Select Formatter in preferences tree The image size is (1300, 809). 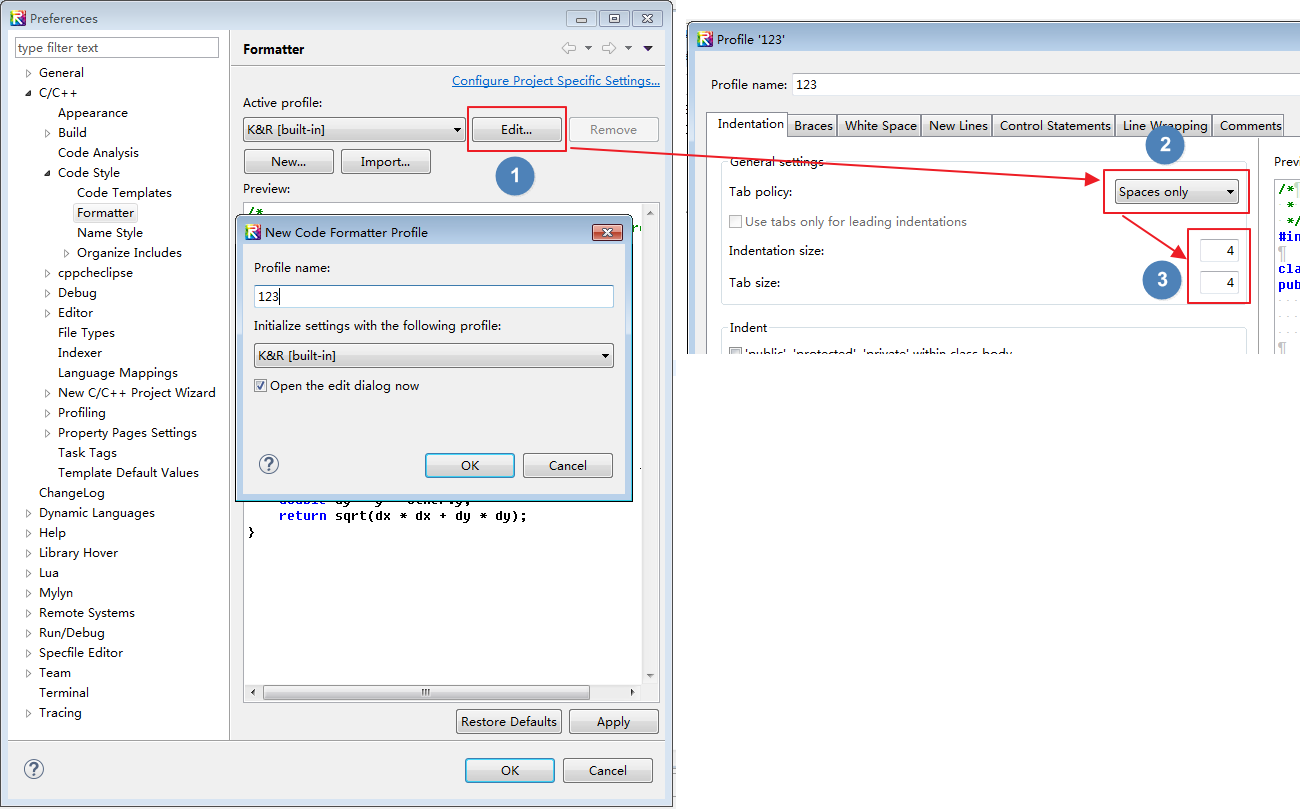pos(105,213)
